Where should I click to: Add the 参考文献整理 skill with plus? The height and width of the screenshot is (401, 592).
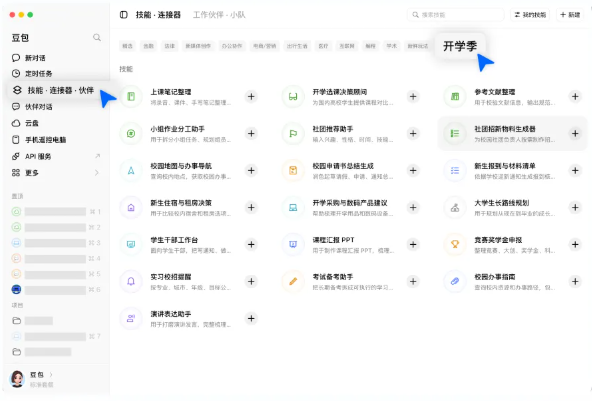(x=575, y=97)
